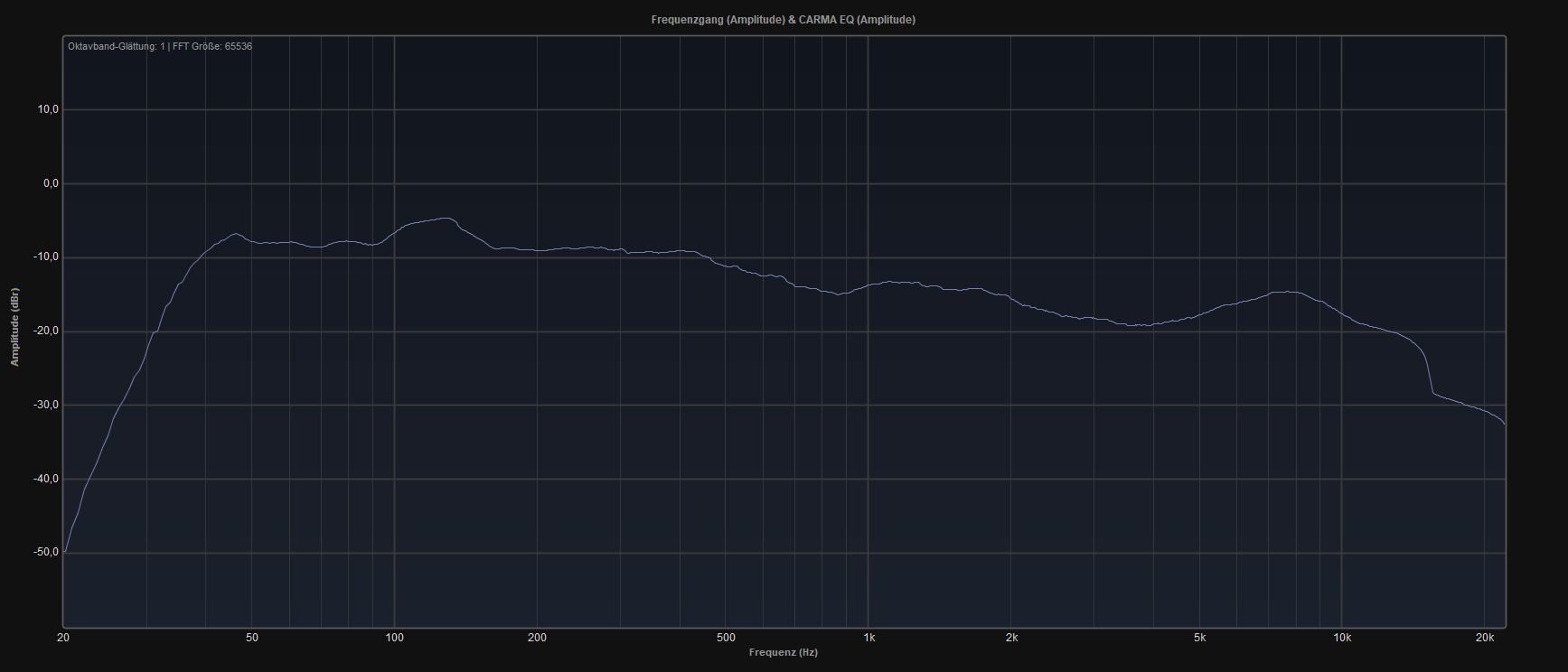Screen dimensions: 1568x672
Task: Click the 20 Hz x-axis tick label
Action: coord(63,638)
